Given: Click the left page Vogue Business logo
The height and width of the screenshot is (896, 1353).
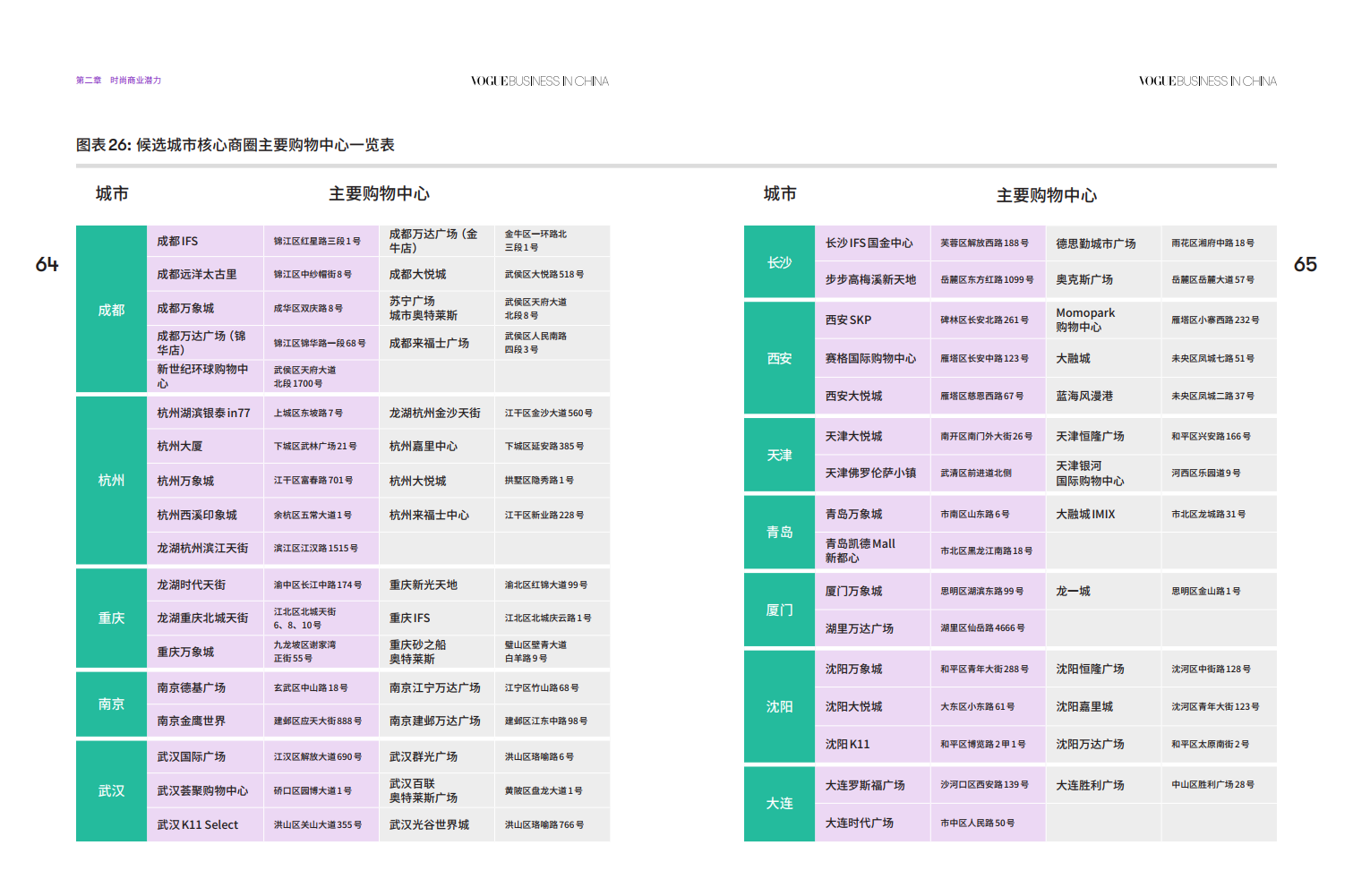Looking at the screenshot, I should 539,81.
